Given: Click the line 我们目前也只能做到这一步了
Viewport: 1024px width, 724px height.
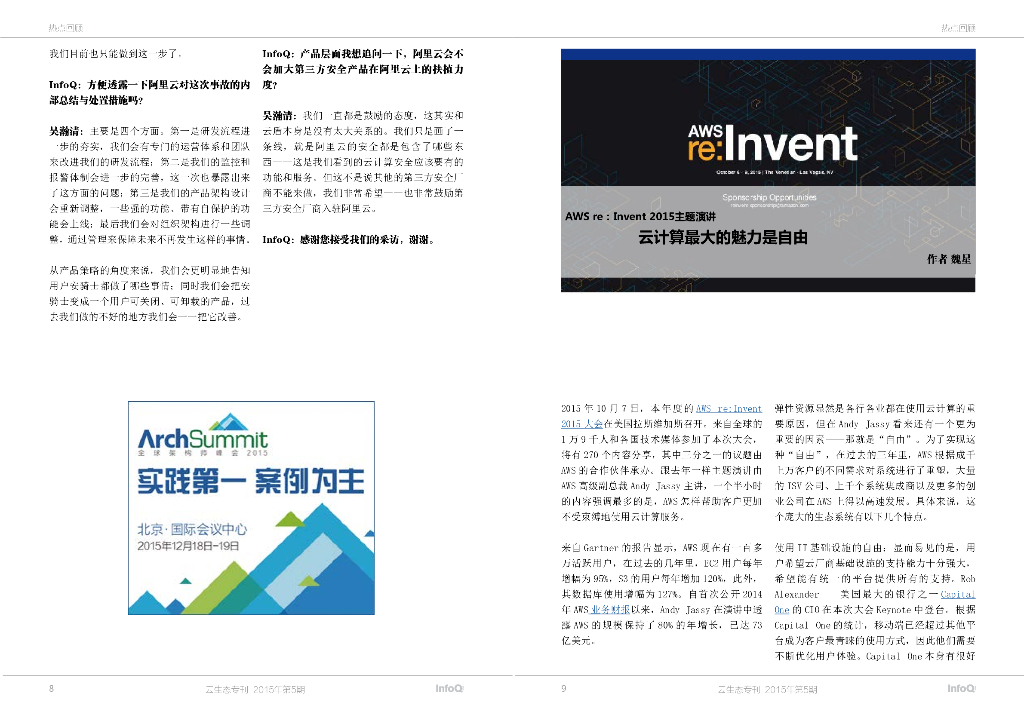Looking at the screenshot, I should (116, 54).
